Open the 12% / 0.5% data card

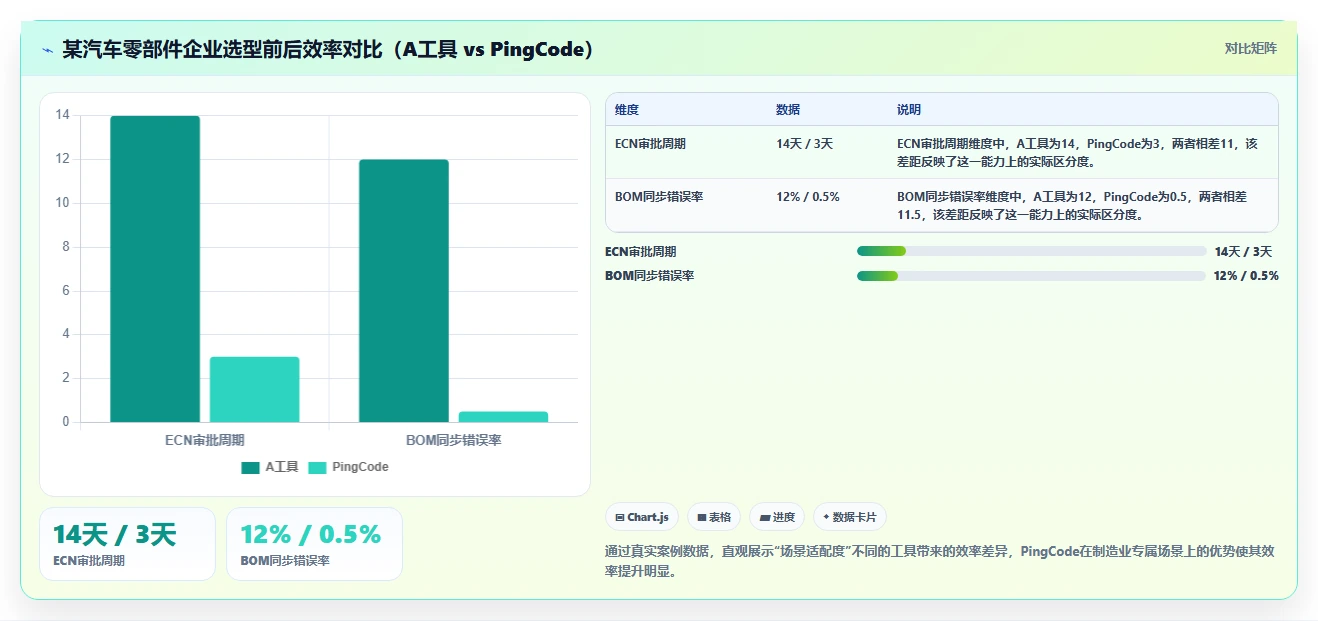tap(314, 544)
